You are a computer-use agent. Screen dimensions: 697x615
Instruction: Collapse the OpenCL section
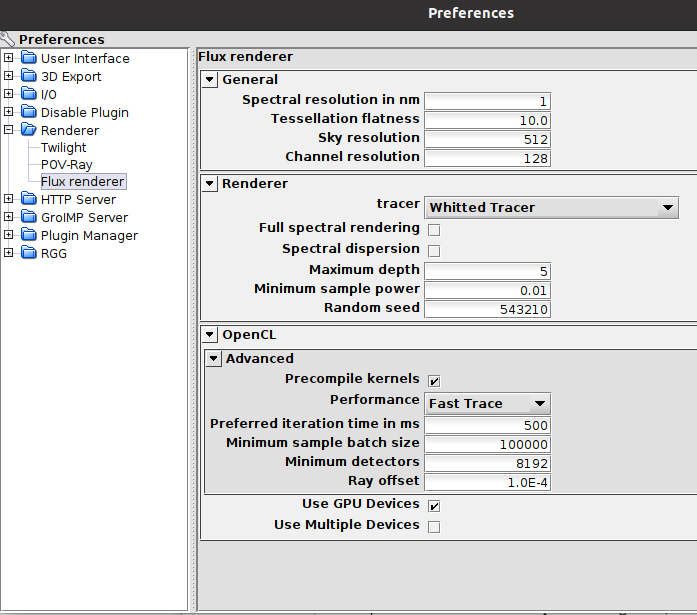(210, 335)
